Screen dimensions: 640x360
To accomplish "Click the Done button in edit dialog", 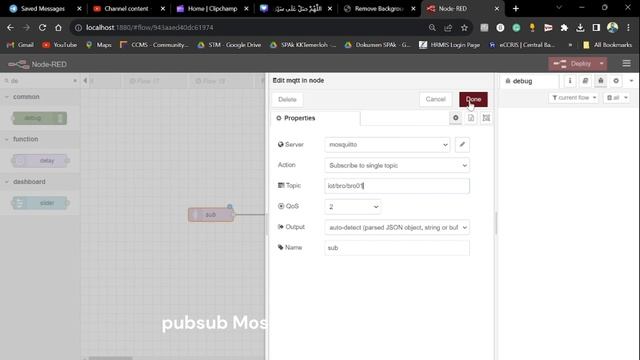I will (473, 99).
